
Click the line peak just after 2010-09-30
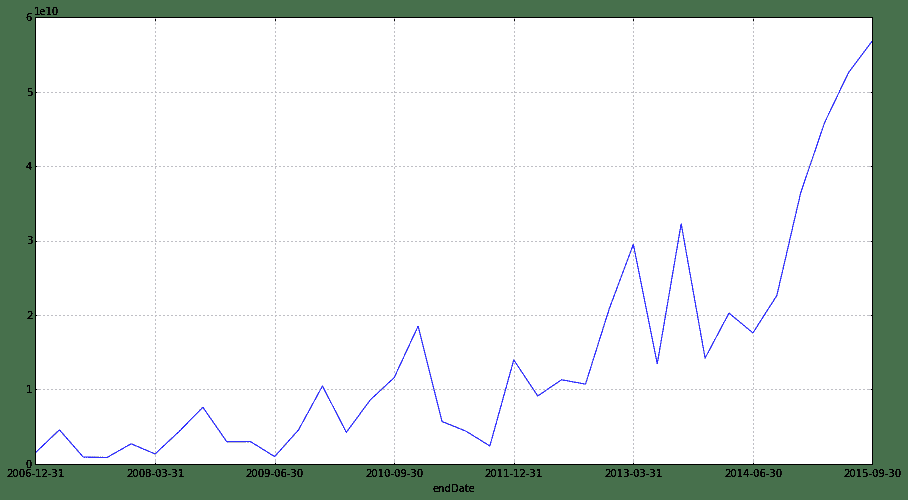pyautogui.click(x=418, y=326)
